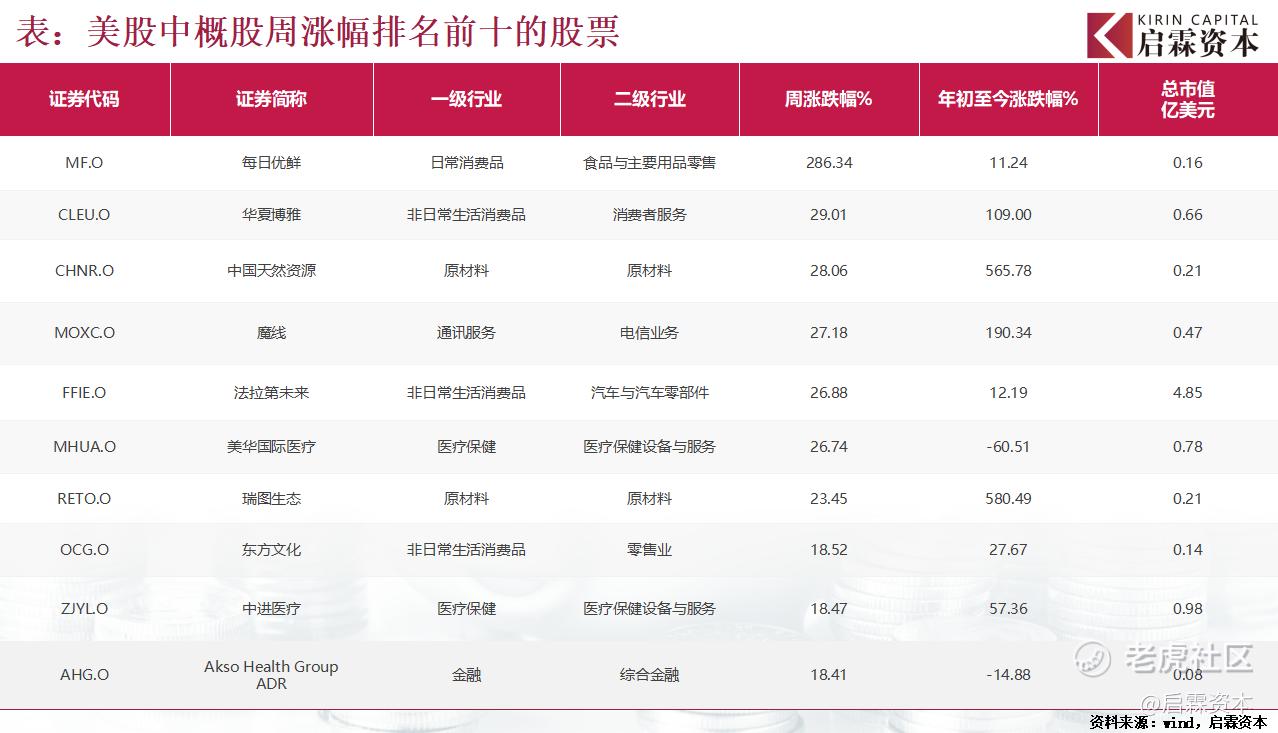Click the 一级行业 column header
Viewport: 1278px width, 733px height.
pyautogui.click(x=466, y=99)
